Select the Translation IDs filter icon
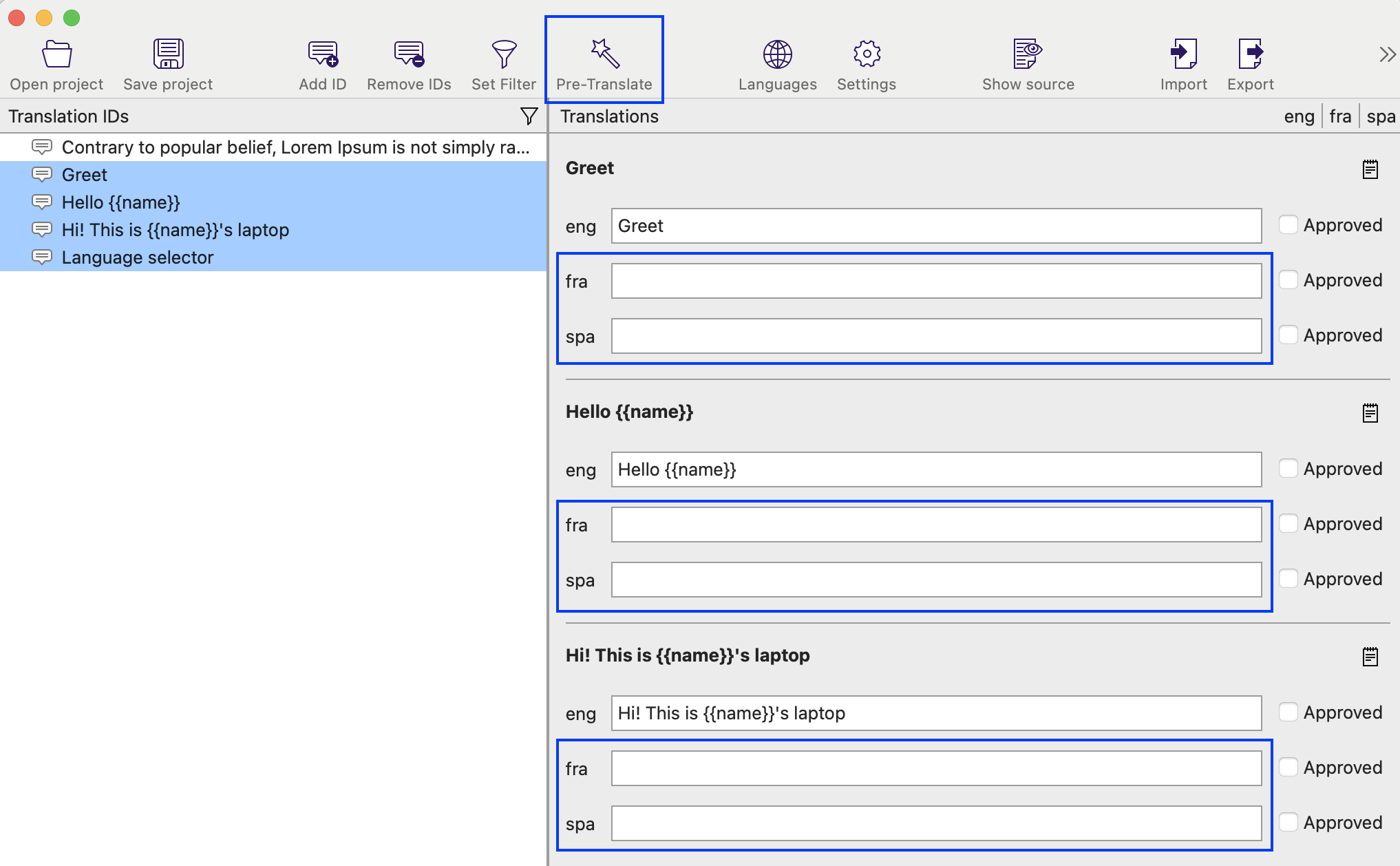Screen dimensions: 1400x866 529,116
